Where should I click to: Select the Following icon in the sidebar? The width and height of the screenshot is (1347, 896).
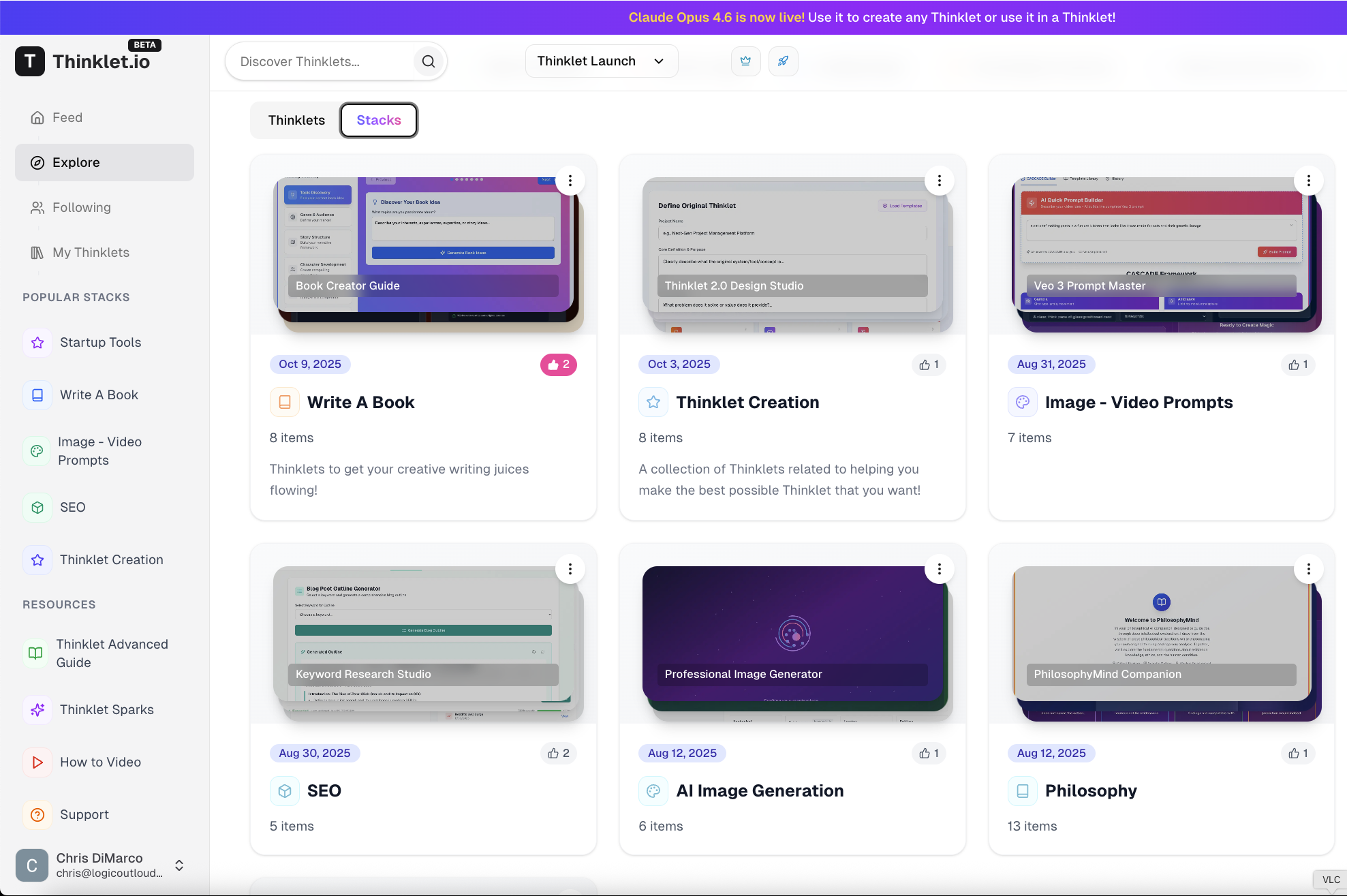click(x=37, y=207)
